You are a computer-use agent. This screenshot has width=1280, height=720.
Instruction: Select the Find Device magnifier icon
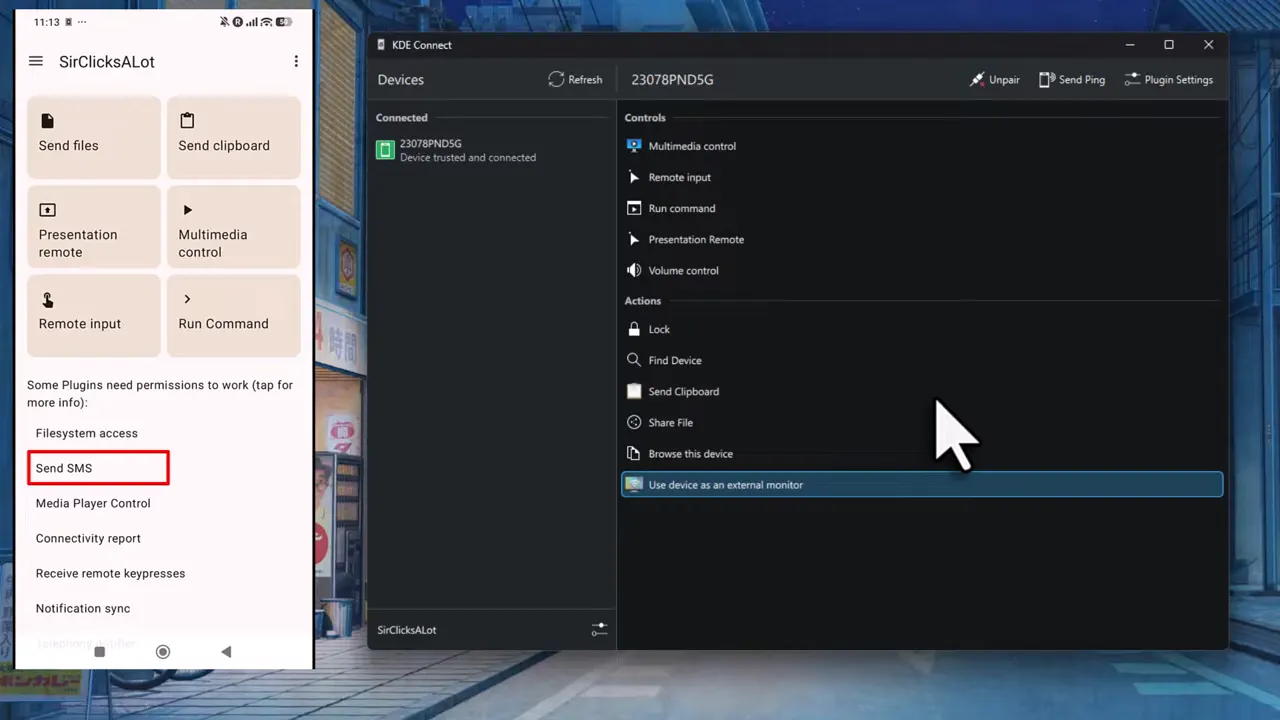[x=634, y=360]
